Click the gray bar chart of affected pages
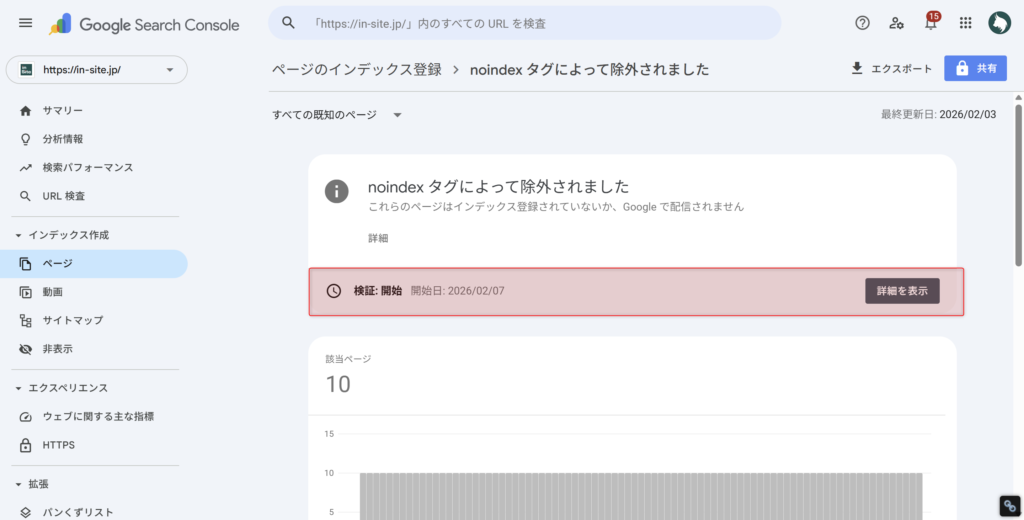The image size is (1024, 520). [641, 496]
